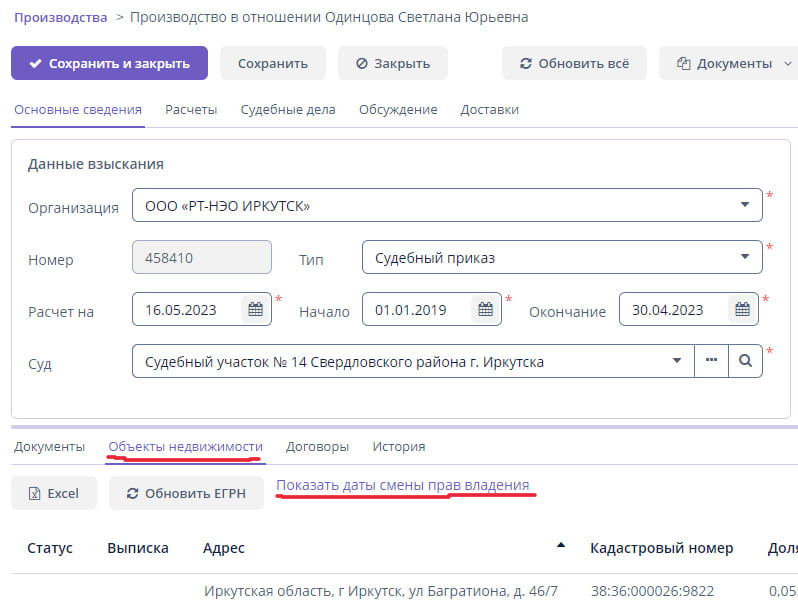Open calendar picker for Окончание date
The width and height of the screenshot is (798, 612).
click(743, 310)
